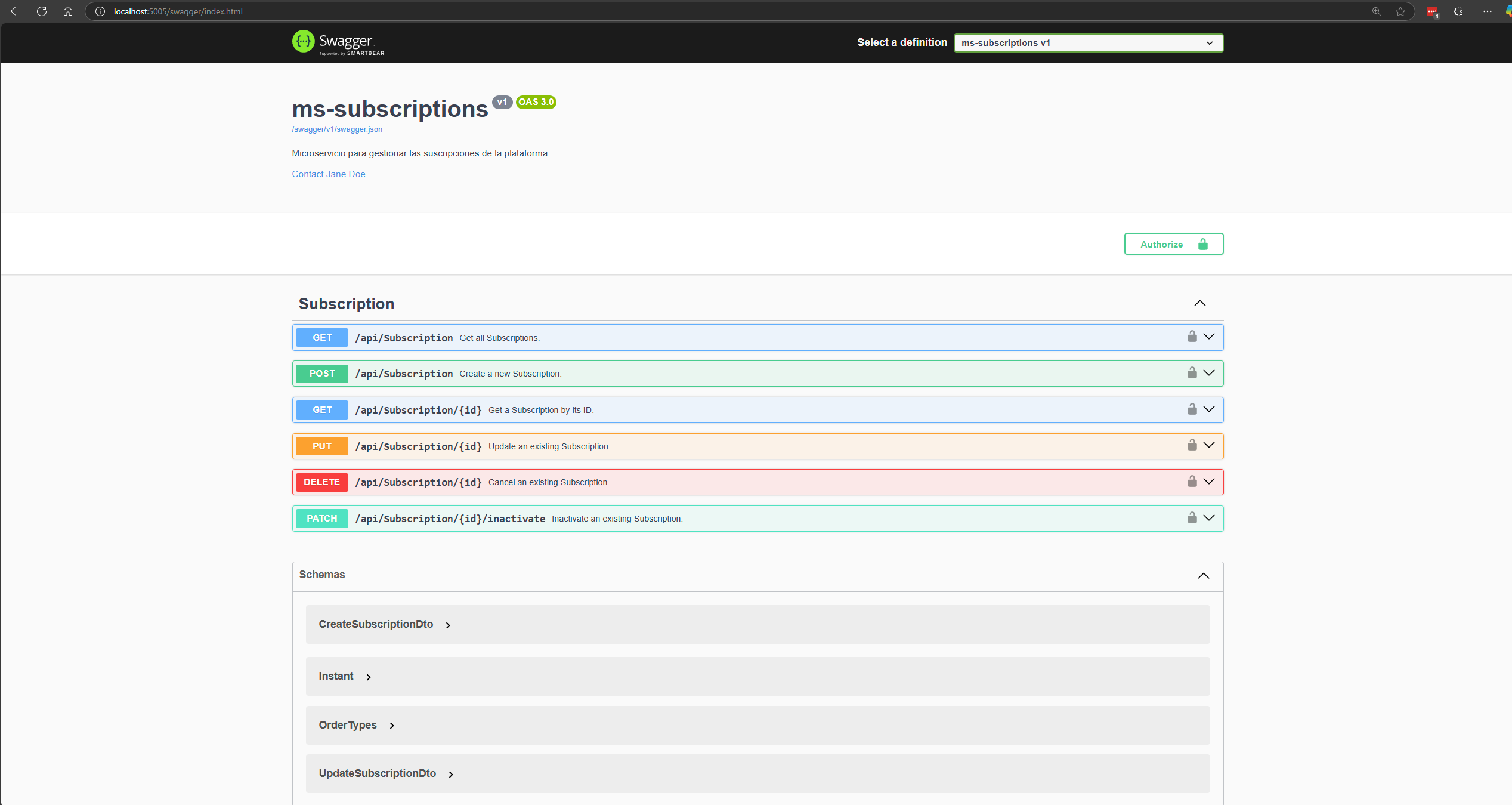The width and height of the screenshot is (1512, 805).
Task: Expand GET /api/Subscription/{id} with its chevron
Action: click(1209, 409)
